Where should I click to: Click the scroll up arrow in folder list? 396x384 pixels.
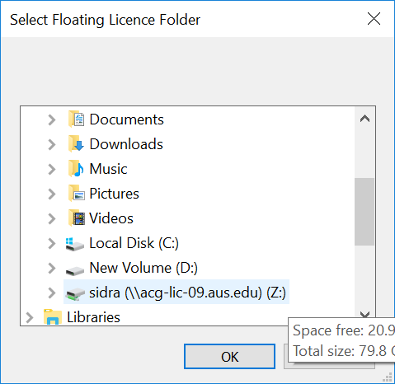[365, 118]
